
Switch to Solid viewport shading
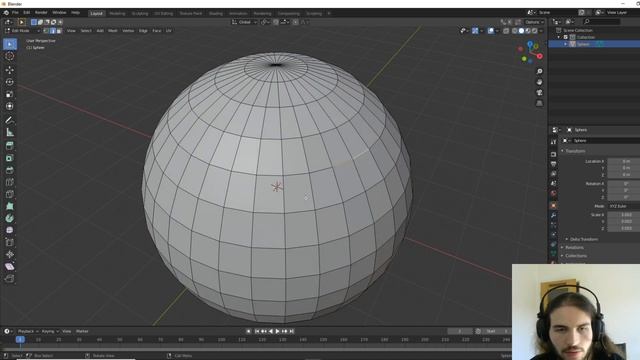[x=521, y=31]
